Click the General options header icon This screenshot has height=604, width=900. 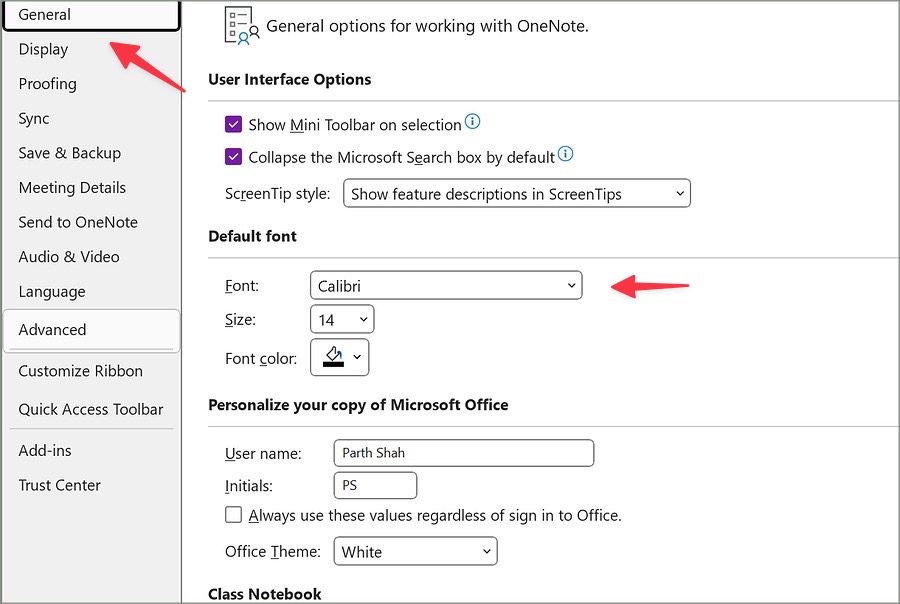[242, 25]
